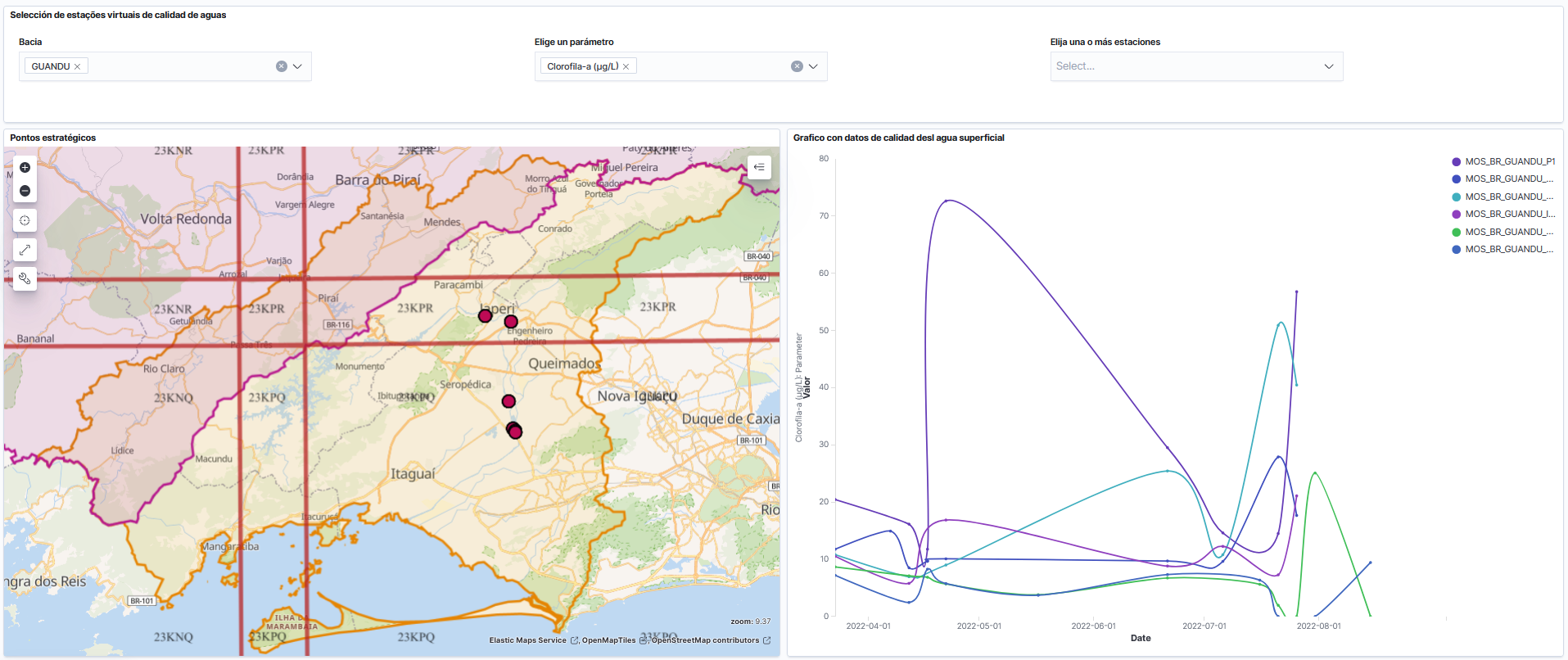The image size is (1568, 660).
Task: Open the estaciones Select dropdown
Action: click(x=1328, y=66)
